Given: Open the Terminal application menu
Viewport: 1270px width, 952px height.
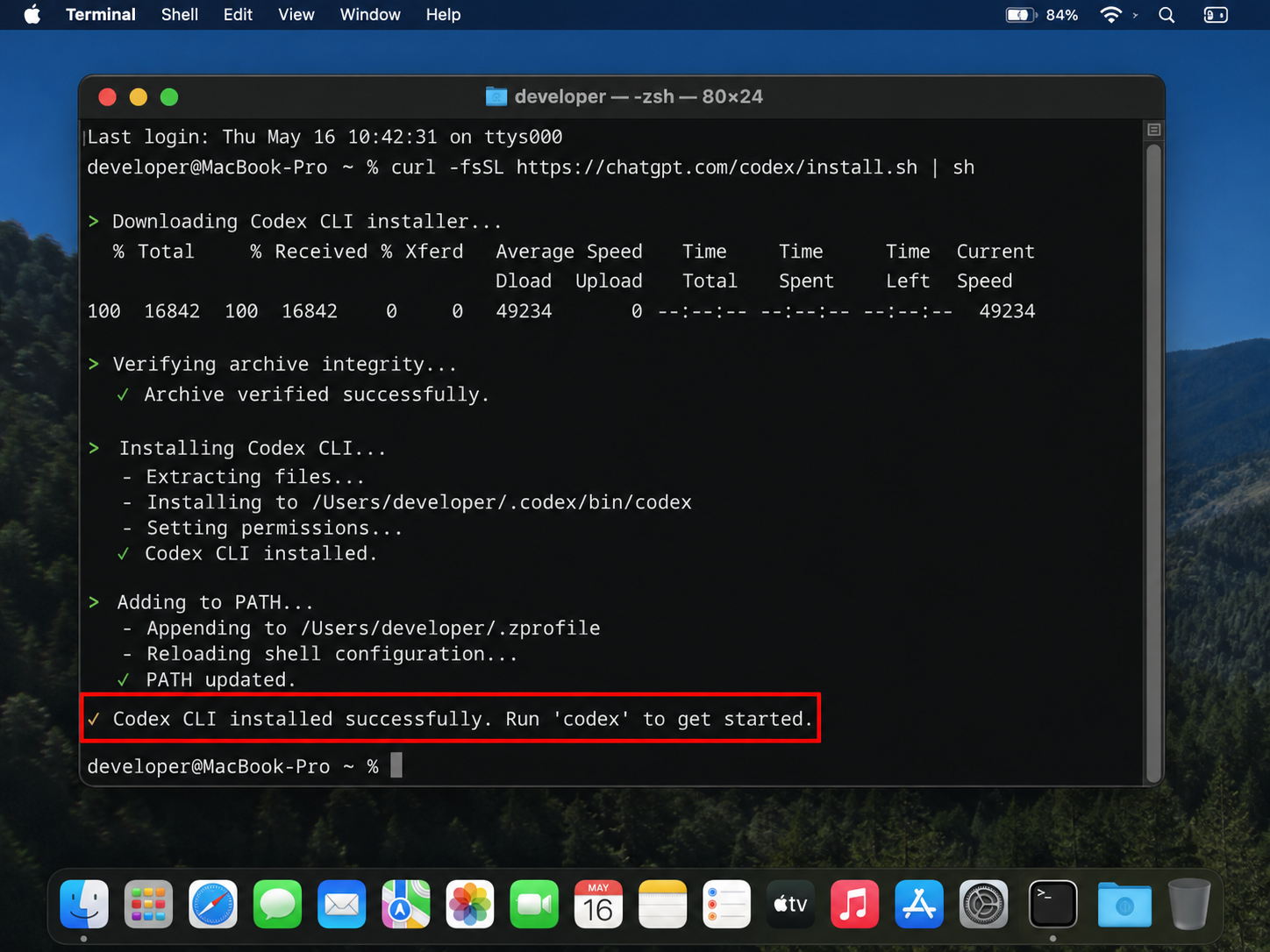Looking at the screenshot, I should [101, 15].
